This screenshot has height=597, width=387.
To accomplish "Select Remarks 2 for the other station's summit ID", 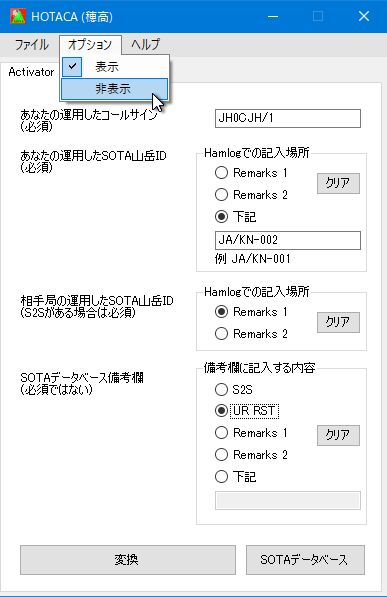I will point(251,334).
